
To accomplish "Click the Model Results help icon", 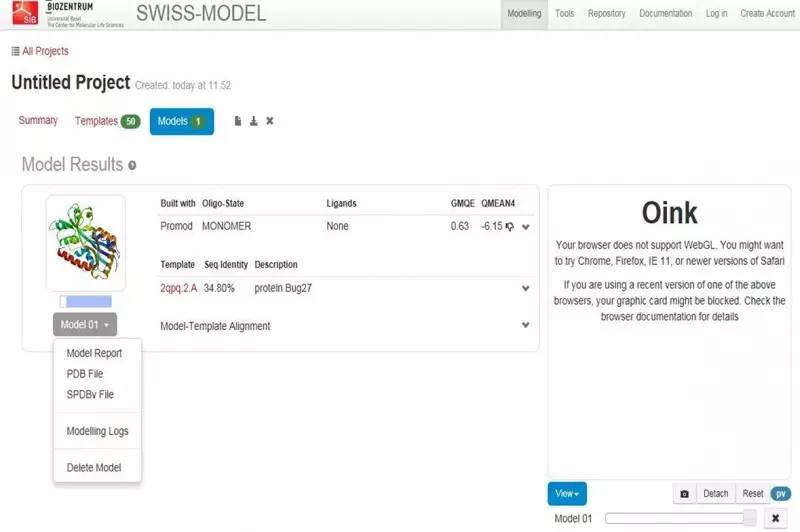I will (x=132, y=165).
